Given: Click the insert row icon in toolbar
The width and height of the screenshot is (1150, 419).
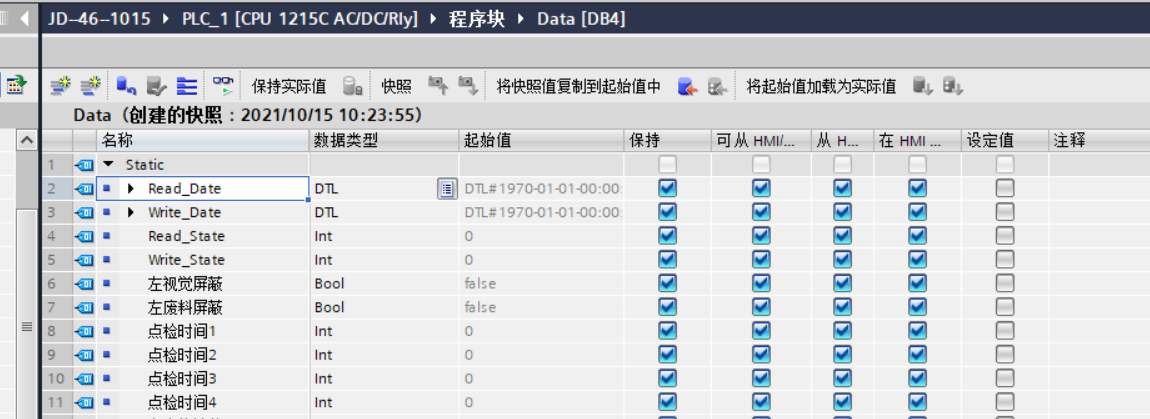Looking at the screenshot, I should point(62,87).
